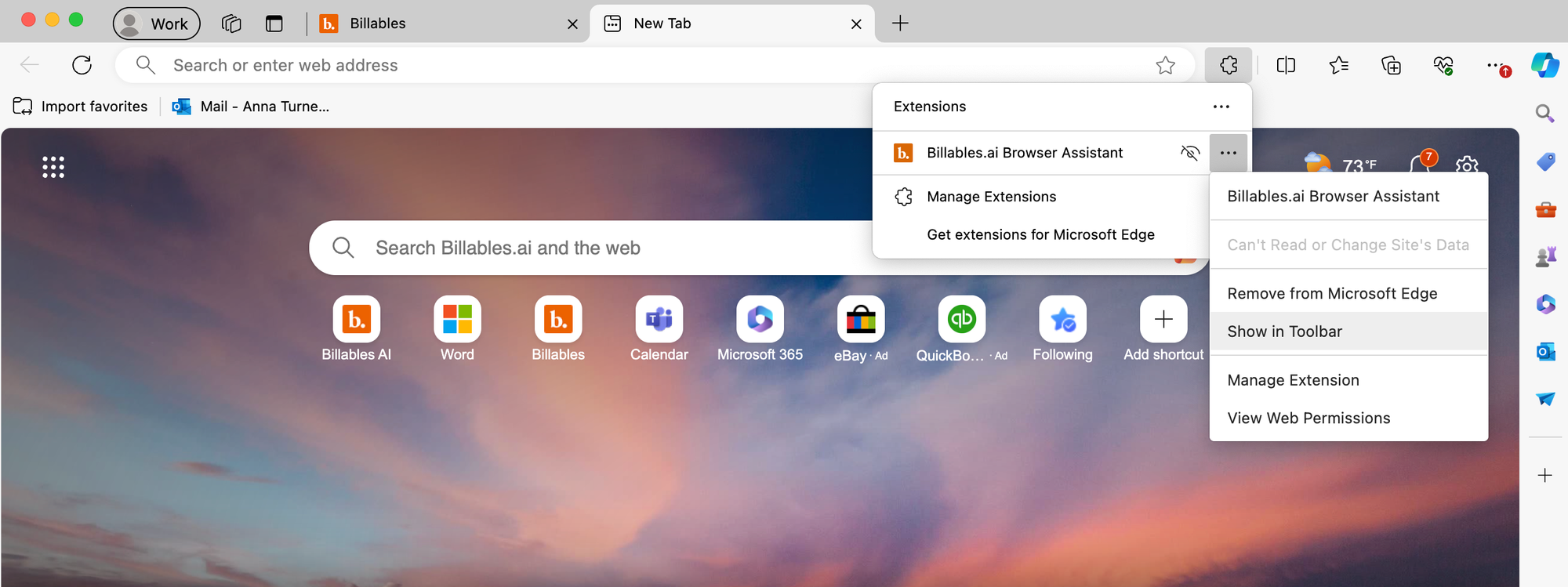Toggle Billables.ai extension toolbar visibility eye
Image resolution: width=1568 pixels, height=587 pixels.
[x=1189, y=153]
